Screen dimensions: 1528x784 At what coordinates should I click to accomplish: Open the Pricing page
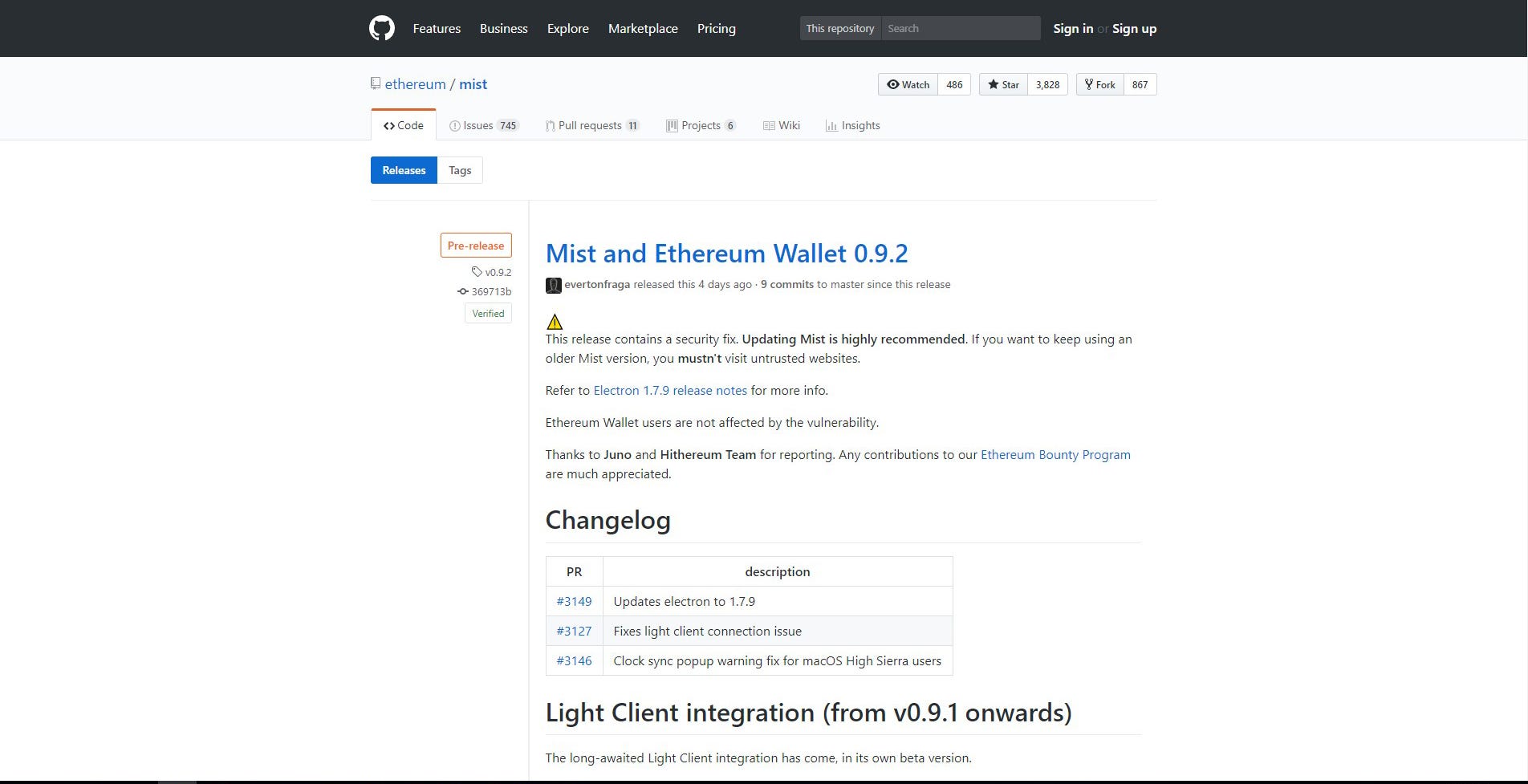717,28
